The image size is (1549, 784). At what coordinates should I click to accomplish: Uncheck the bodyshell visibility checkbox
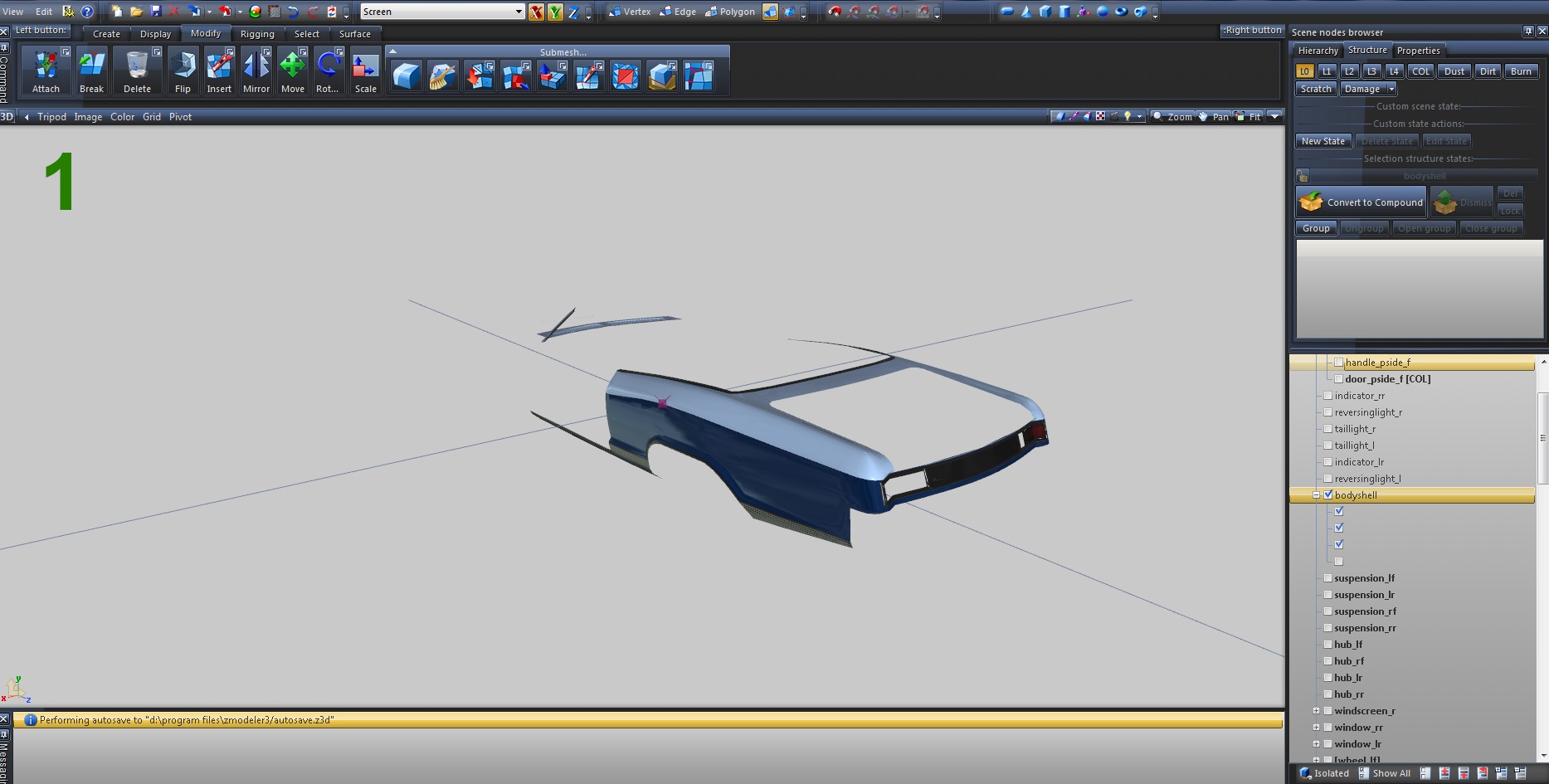(x=1328, y=495)
